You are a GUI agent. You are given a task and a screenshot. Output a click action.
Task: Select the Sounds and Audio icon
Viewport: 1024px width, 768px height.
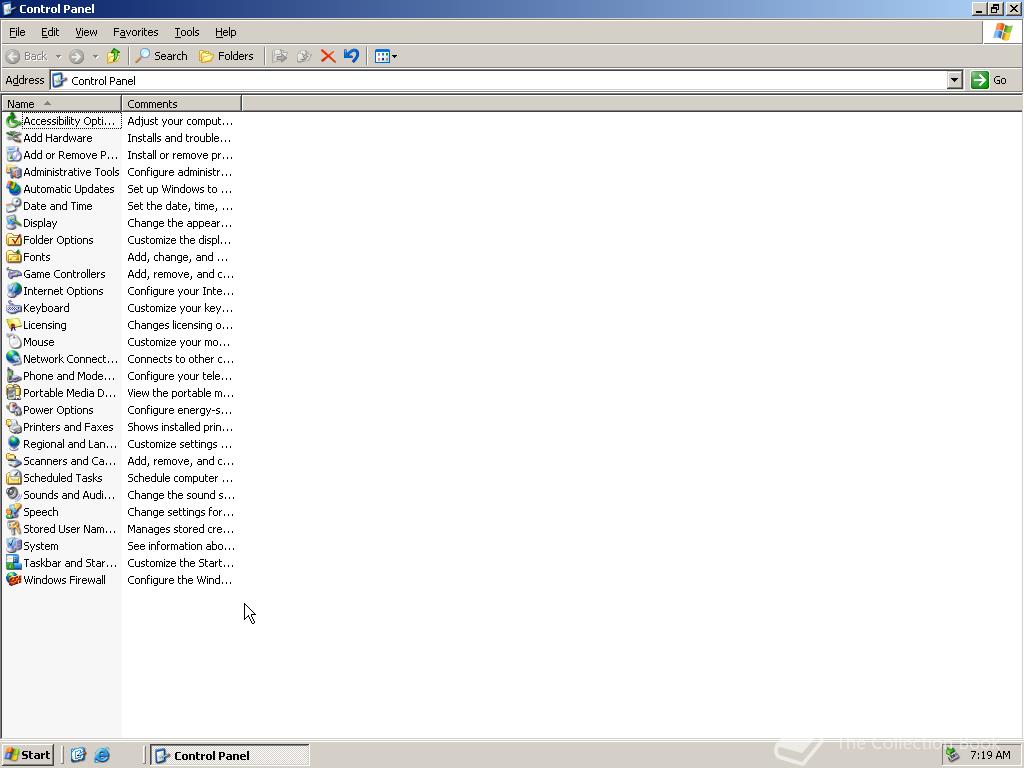[14, 494]
